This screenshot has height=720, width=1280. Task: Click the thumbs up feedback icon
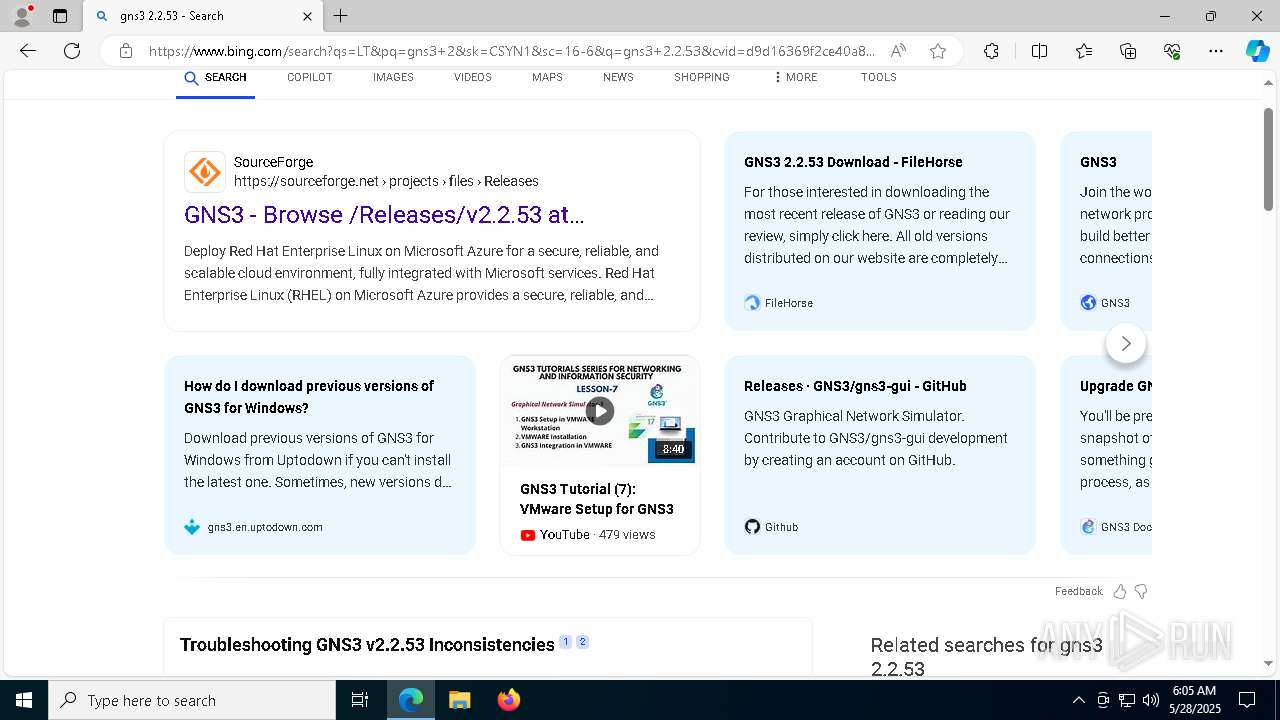tap(1120, 591)
